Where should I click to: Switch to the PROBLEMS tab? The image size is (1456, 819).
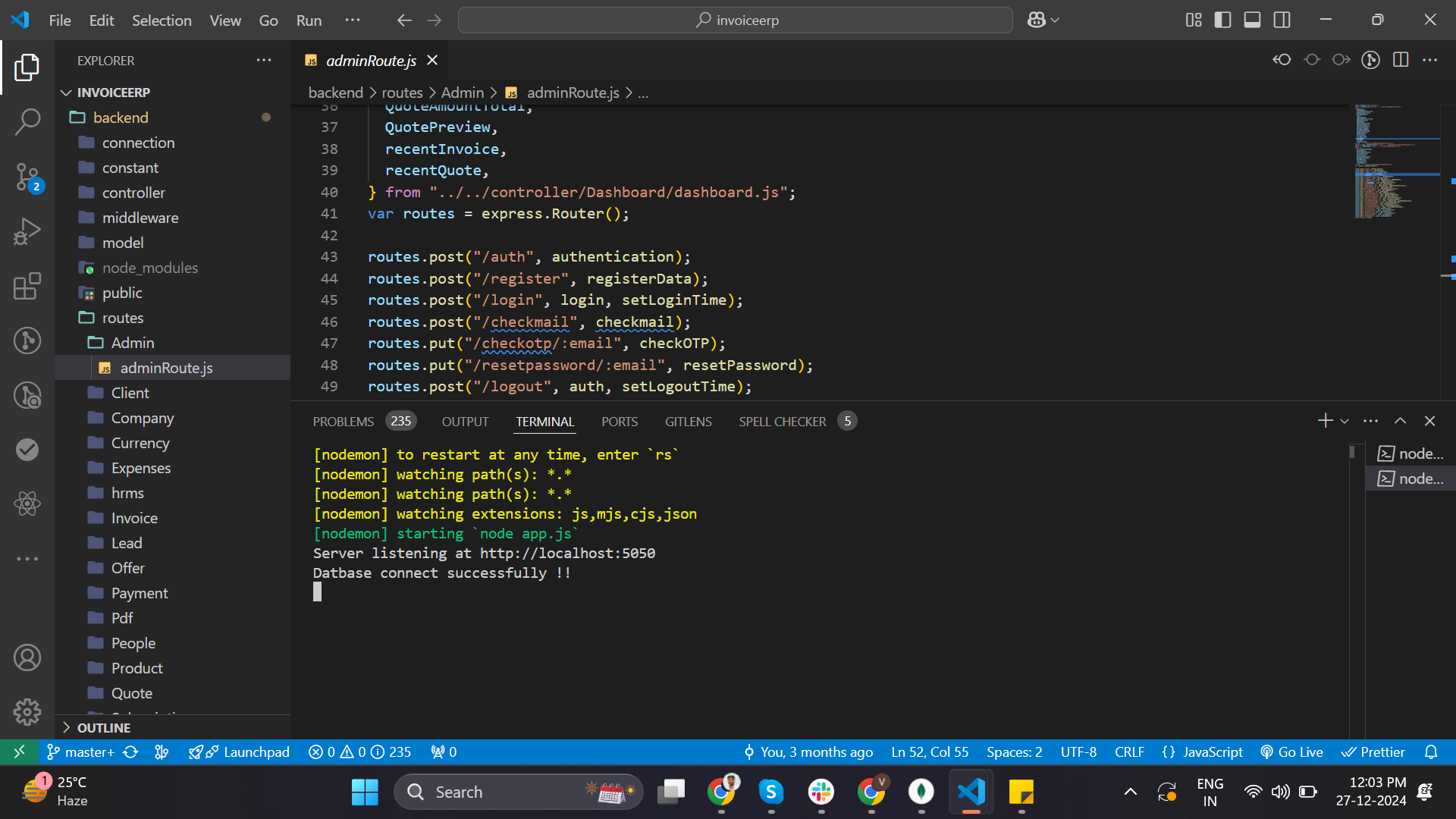[343, 422]
